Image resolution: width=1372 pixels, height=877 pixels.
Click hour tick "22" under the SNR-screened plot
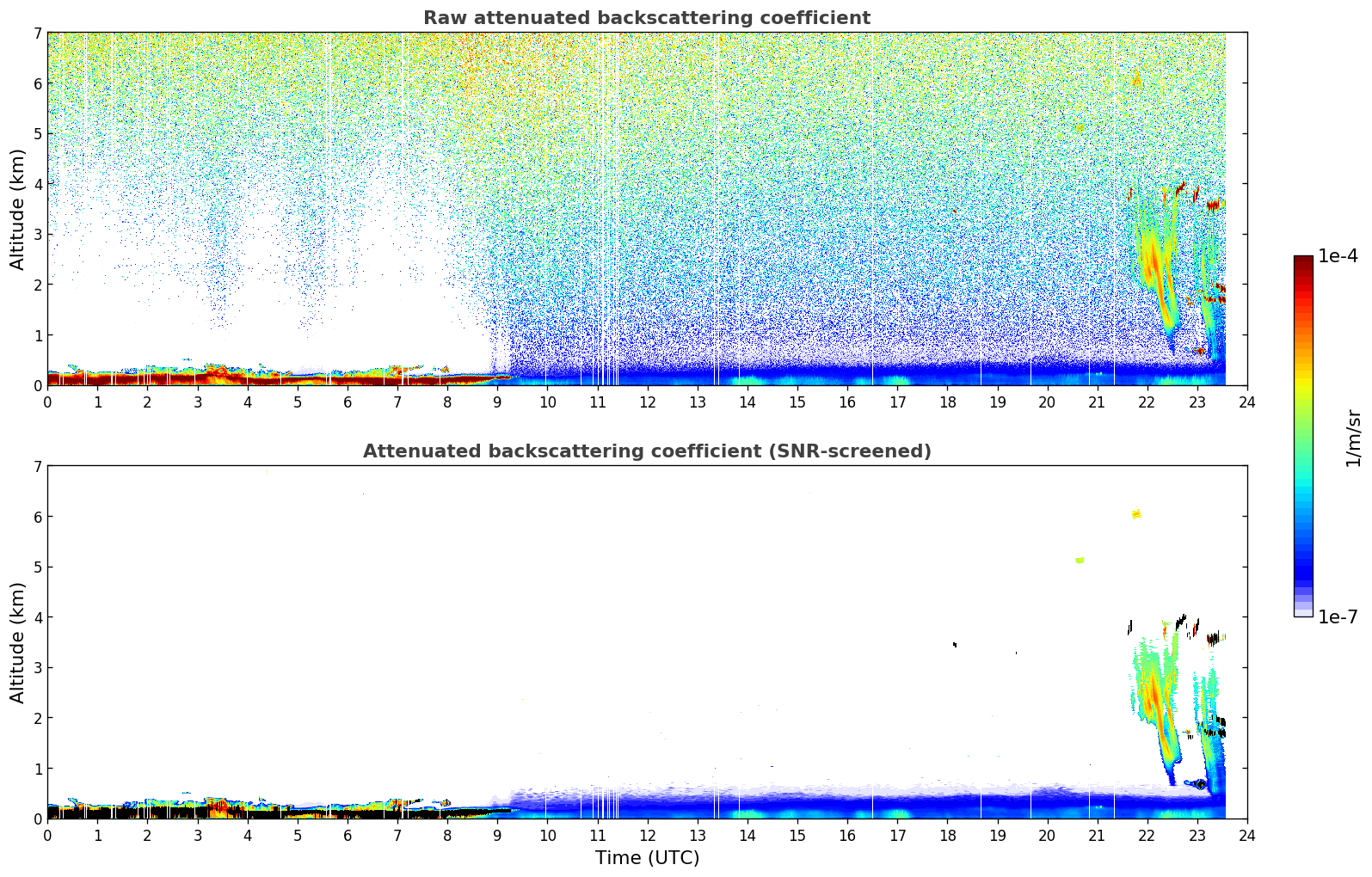pos(1147,835)
